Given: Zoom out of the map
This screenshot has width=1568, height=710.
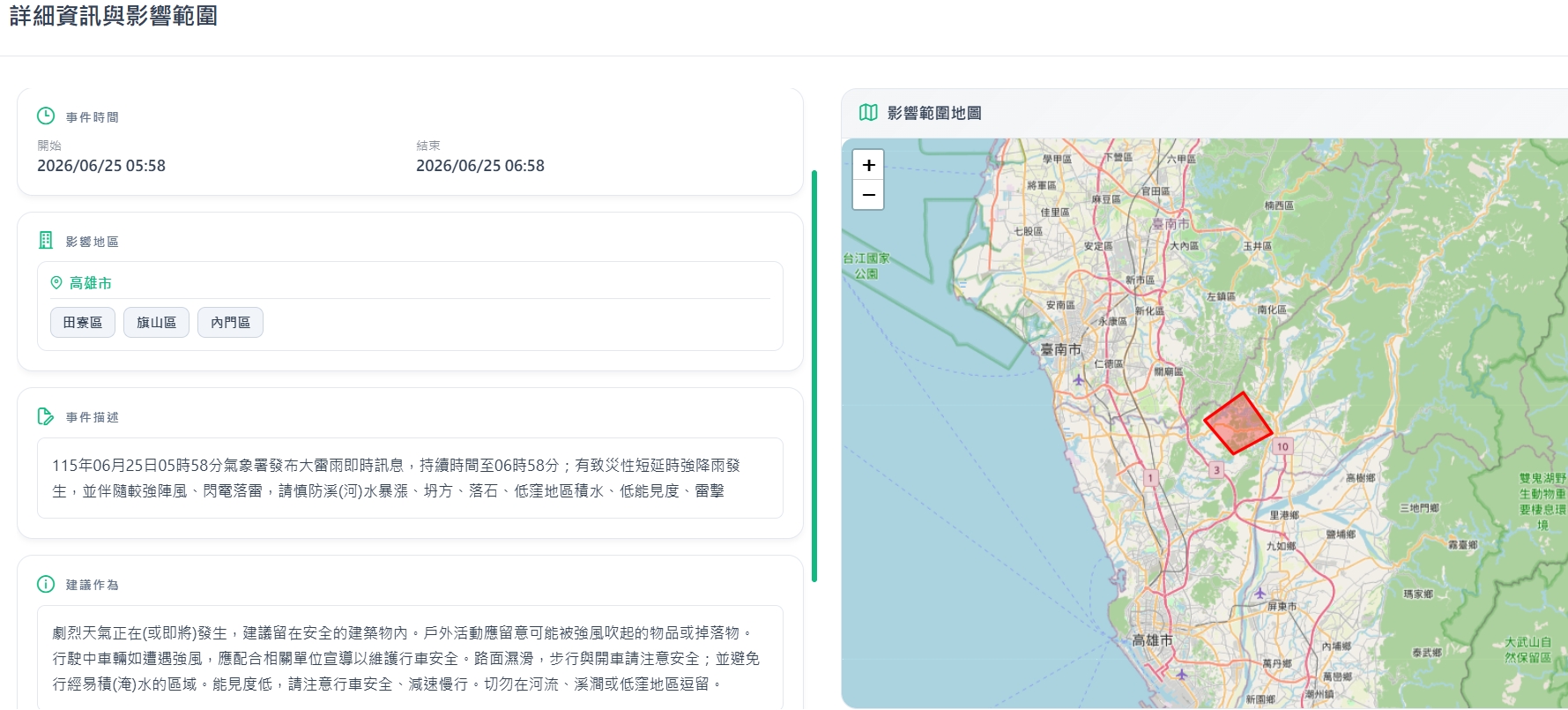Looking at the screenshot, I should [868, 195].
